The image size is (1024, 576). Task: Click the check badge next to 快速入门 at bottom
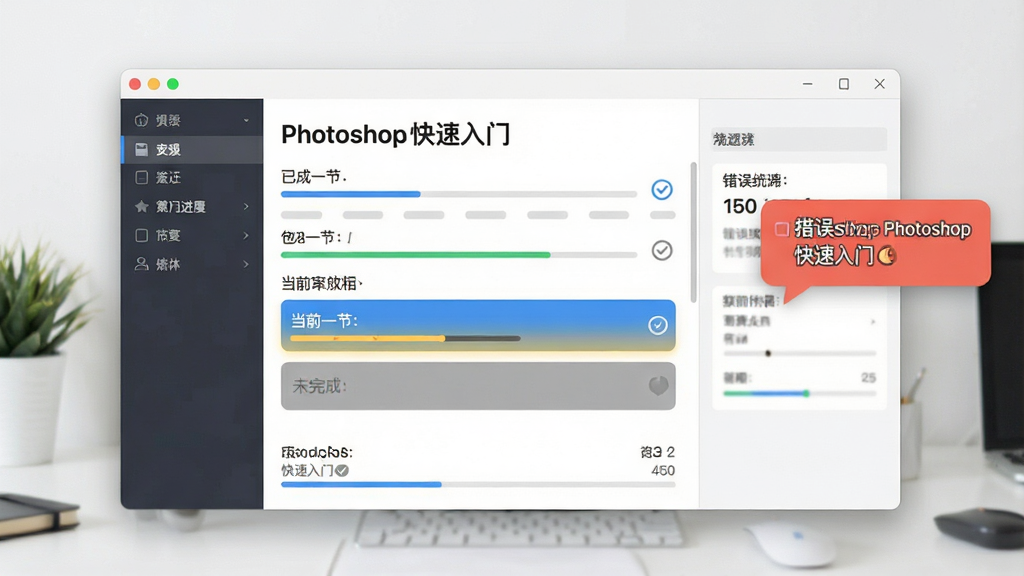pos(342,470)
